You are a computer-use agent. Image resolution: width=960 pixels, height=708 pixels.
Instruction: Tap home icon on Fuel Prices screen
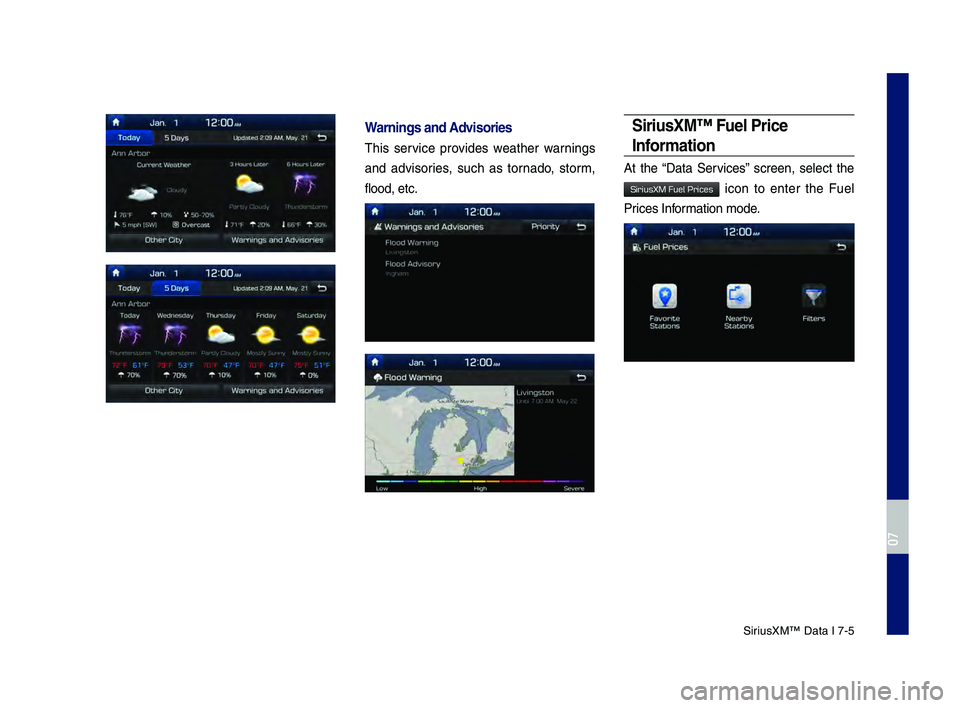(634, 232)
